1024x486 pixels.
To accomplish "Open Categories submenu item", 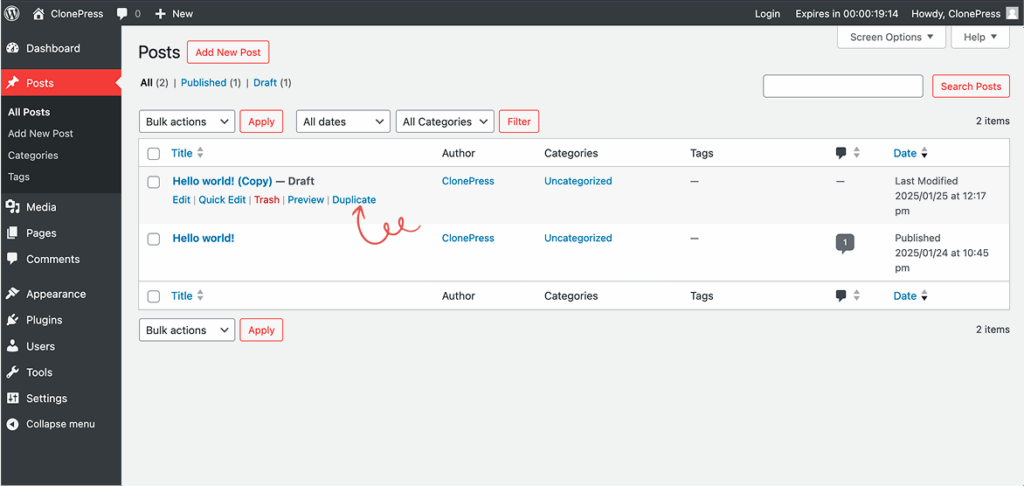I will coord(33,155).
